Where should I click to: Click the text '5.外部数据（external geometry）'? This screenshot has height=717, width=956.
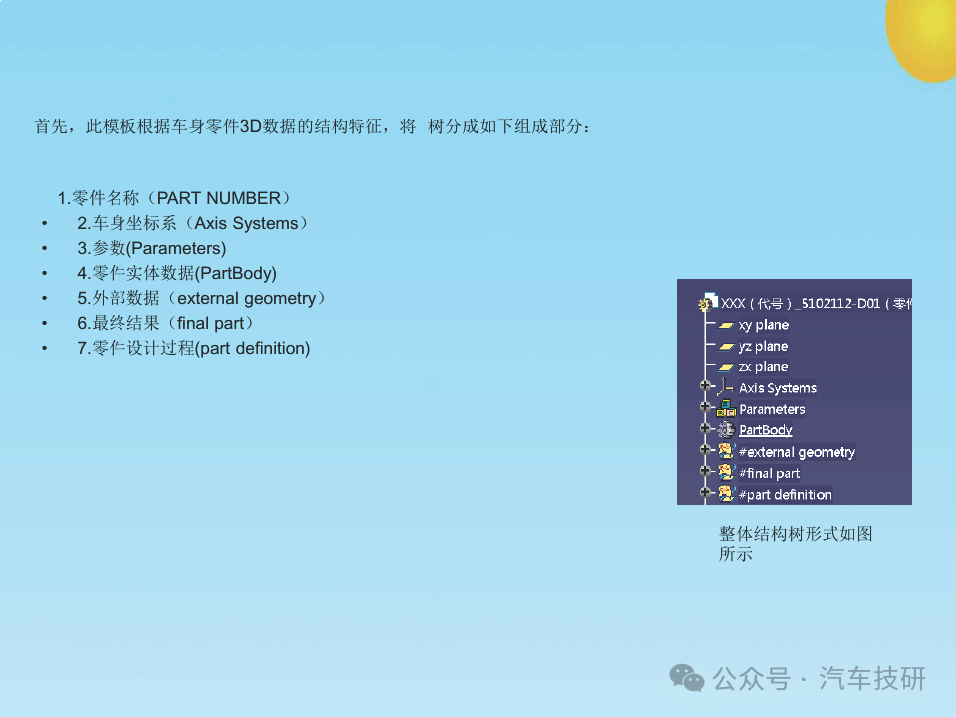[x=204, y=298]
